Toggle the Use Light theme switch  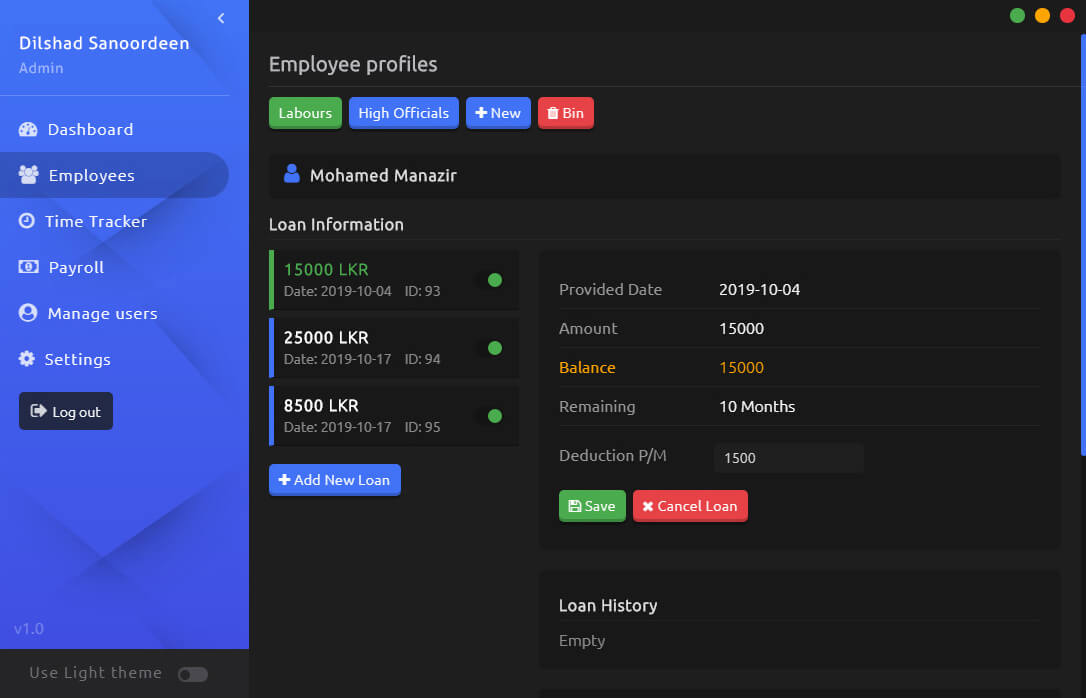[192, 674]
